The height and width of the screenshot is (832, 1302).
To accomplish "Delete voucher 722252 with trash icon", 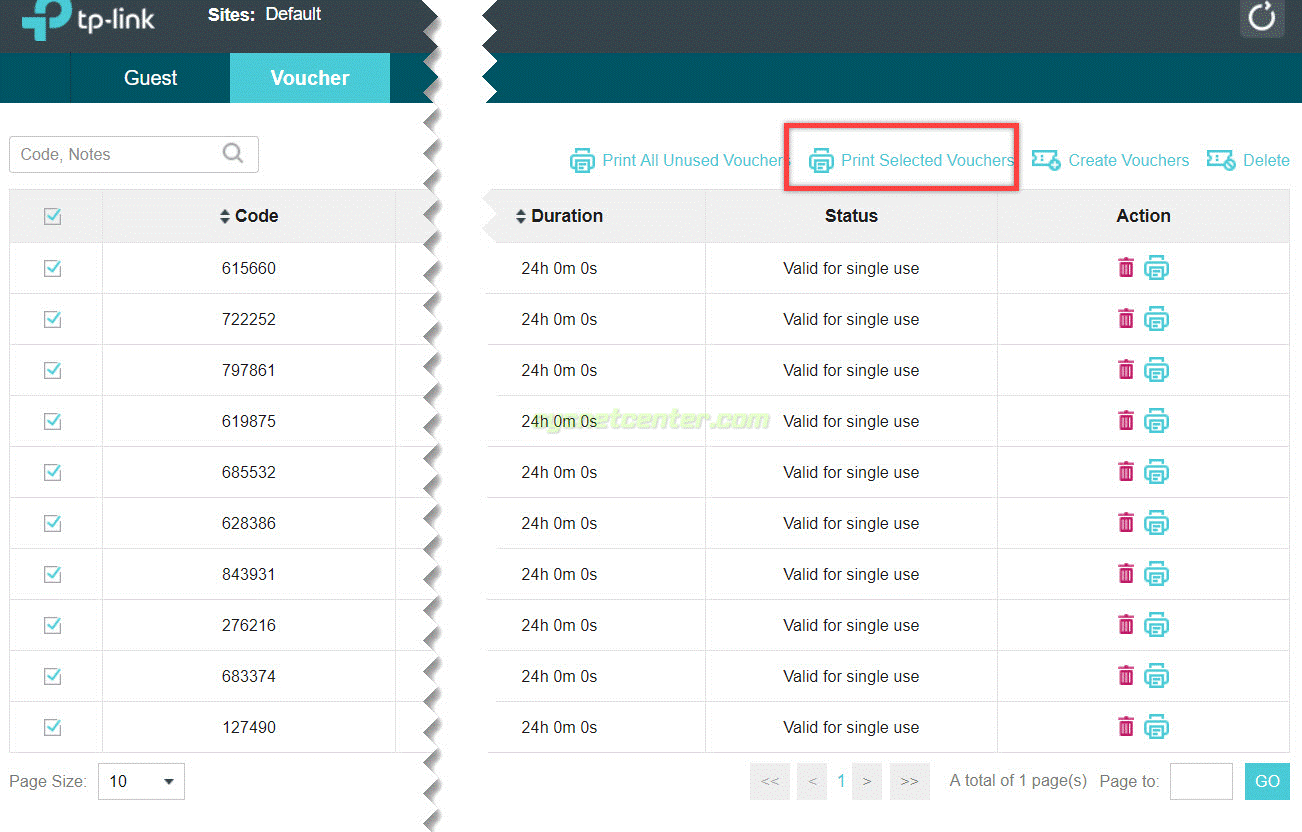I will [1126, 319].
